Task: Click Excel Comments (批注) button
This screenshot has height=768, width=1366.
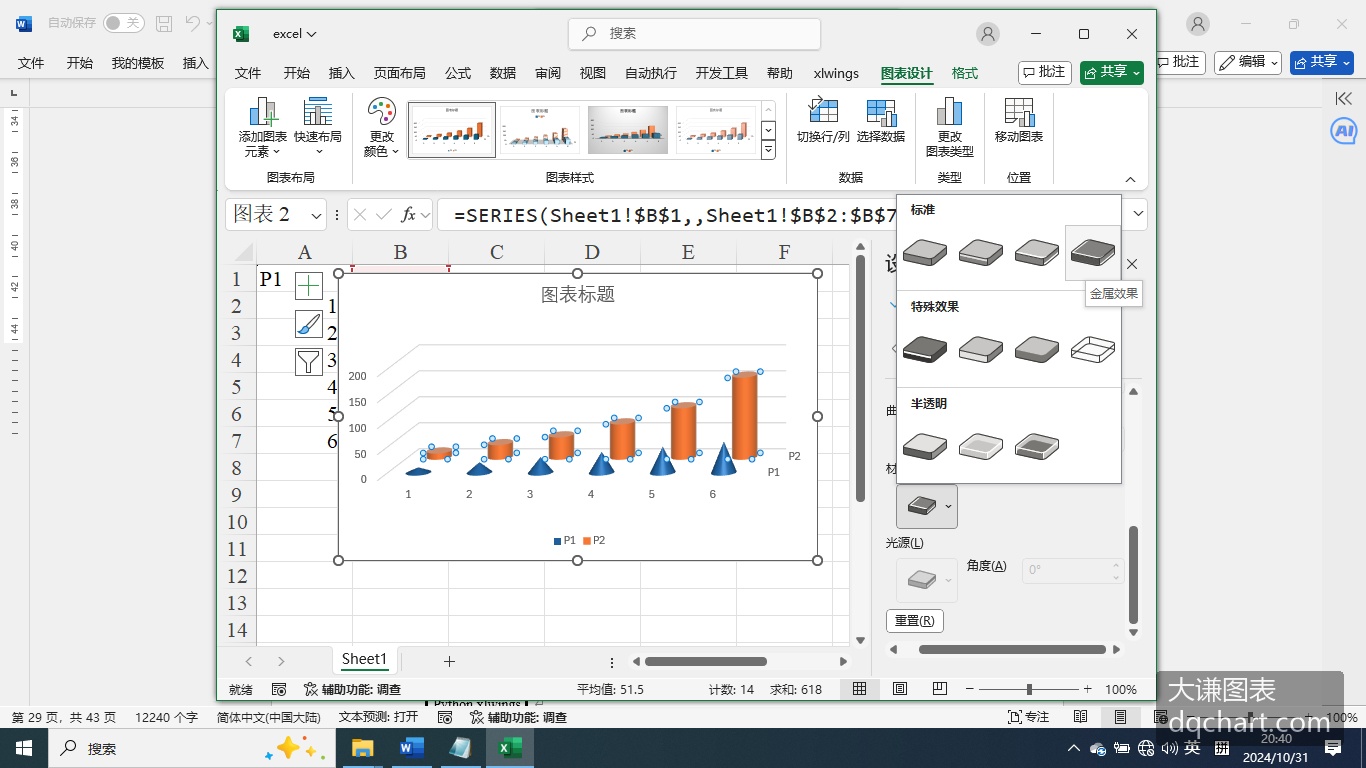Action: [x=1045, y=72]
